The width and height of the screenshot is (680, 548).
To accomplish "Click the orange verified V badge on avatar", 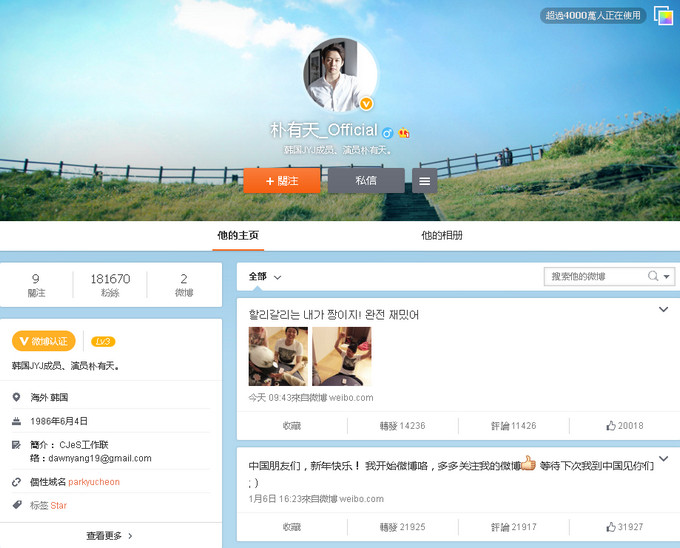I will [x=366, y=104].
